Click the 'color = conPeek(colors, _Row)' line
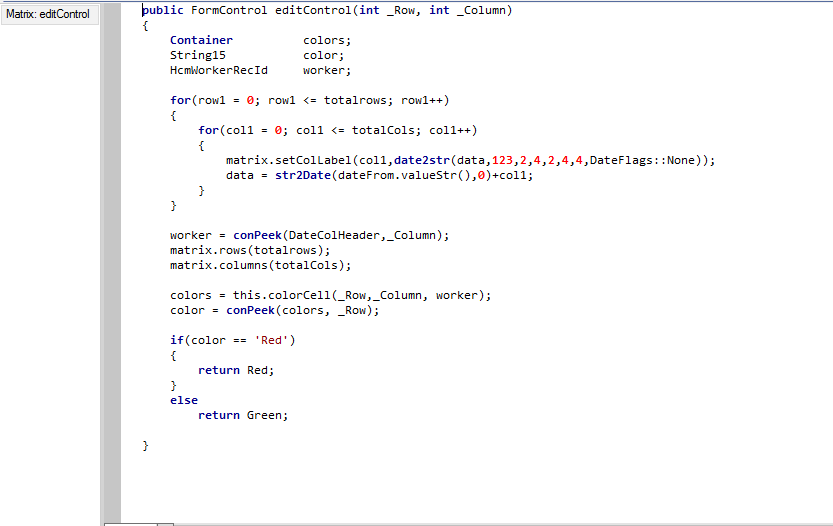Viewport: 833px width, 526px height. coord(275,310)
